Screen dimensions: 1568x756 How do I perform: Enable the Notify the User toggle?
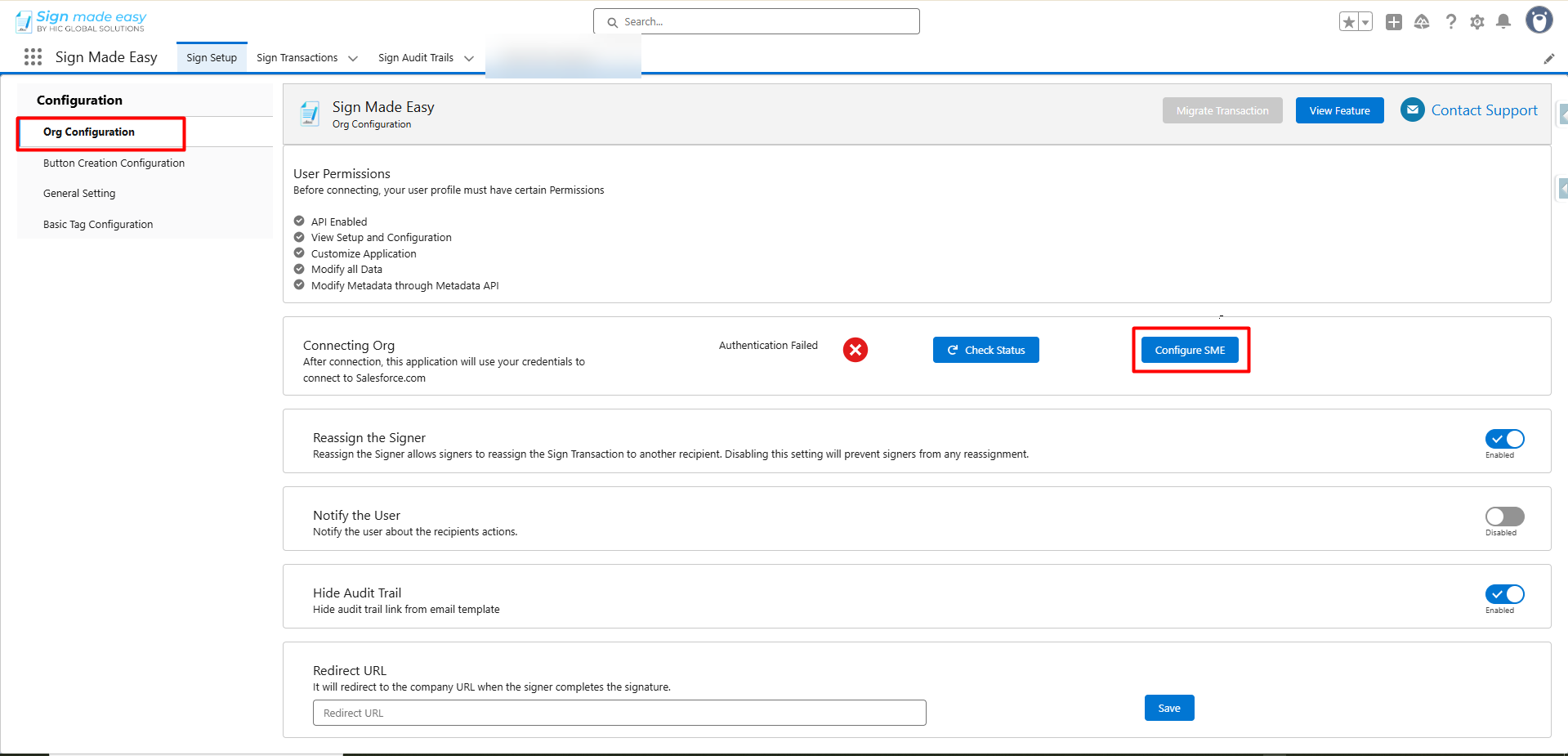click(x=1504, y=517)
